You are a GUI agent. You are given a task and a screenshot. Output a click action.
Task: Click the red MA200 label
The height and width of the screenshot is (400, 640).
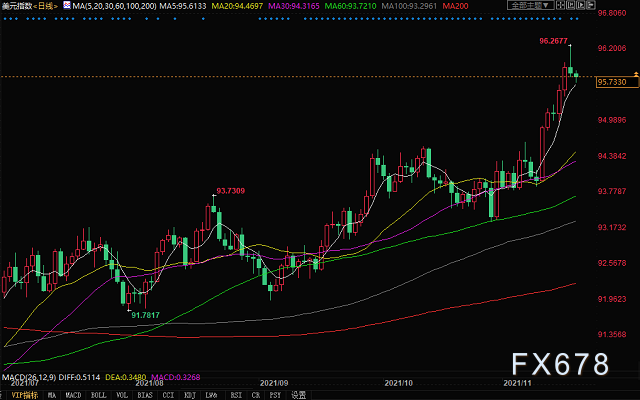pyautogui.click(x=456, y=6)
